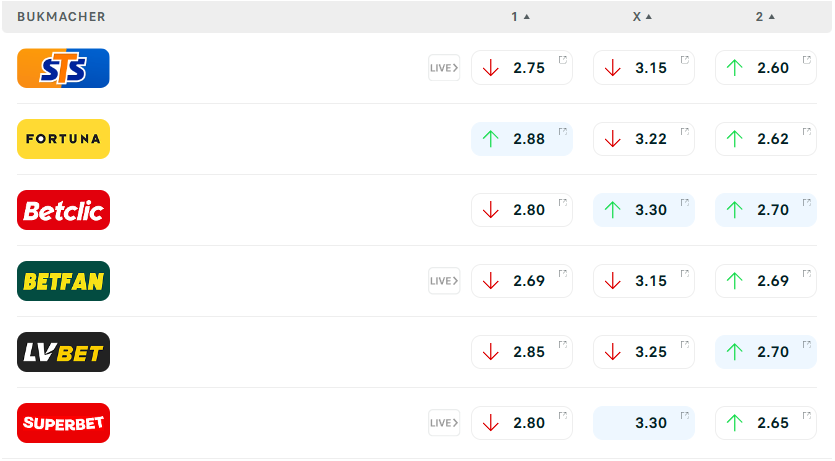Open the Superbet bookmaker logo
This screenshot has height=461, width=835.
click(63, 423)
